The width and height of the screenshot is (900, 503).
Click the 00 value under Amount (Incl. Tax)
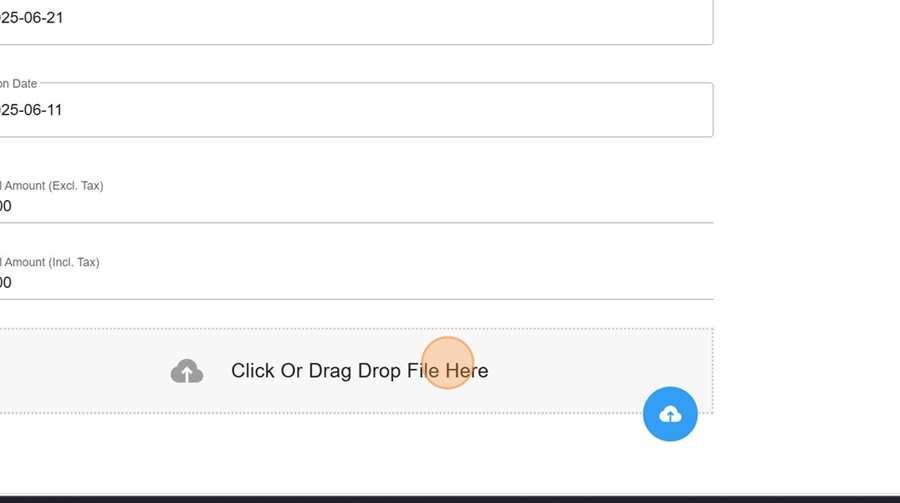pos(6,283)
